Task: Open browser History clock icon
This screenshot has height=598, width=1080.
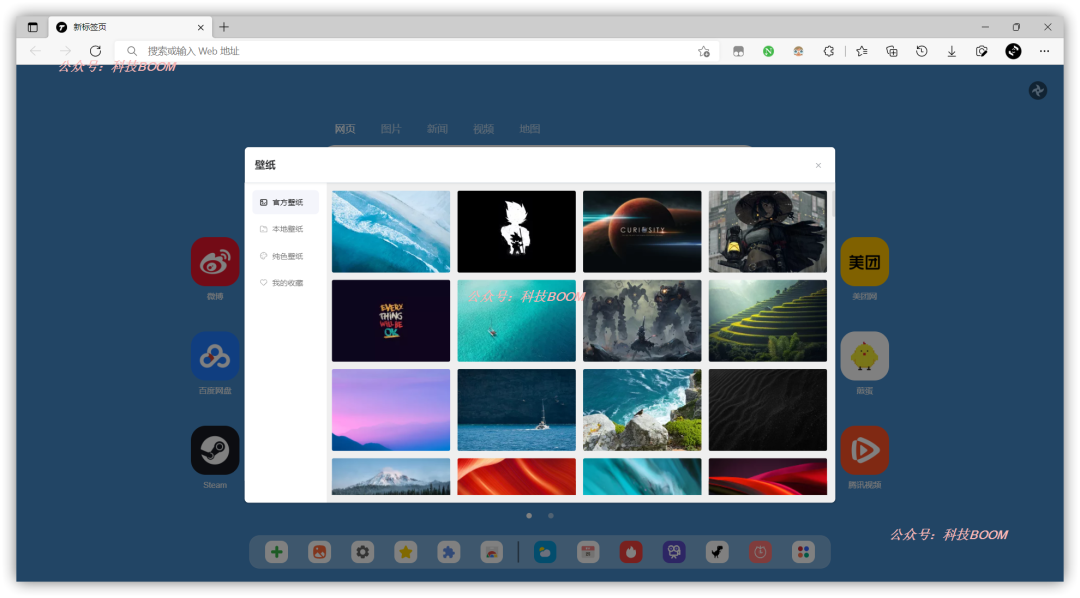Action: pos(922,51)
